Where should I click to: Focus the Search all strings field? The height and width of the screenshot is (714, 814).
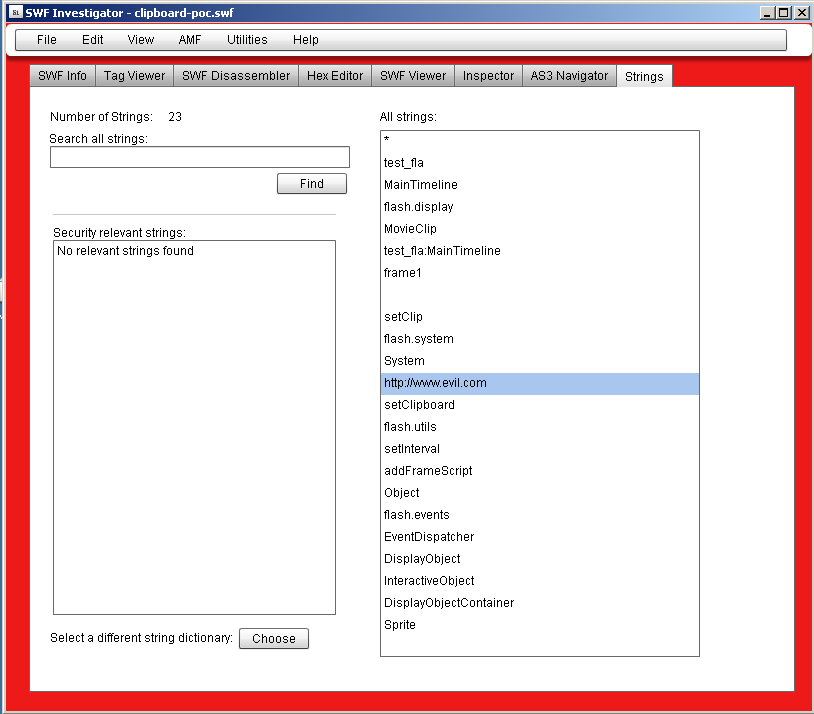tap(200, 158)
